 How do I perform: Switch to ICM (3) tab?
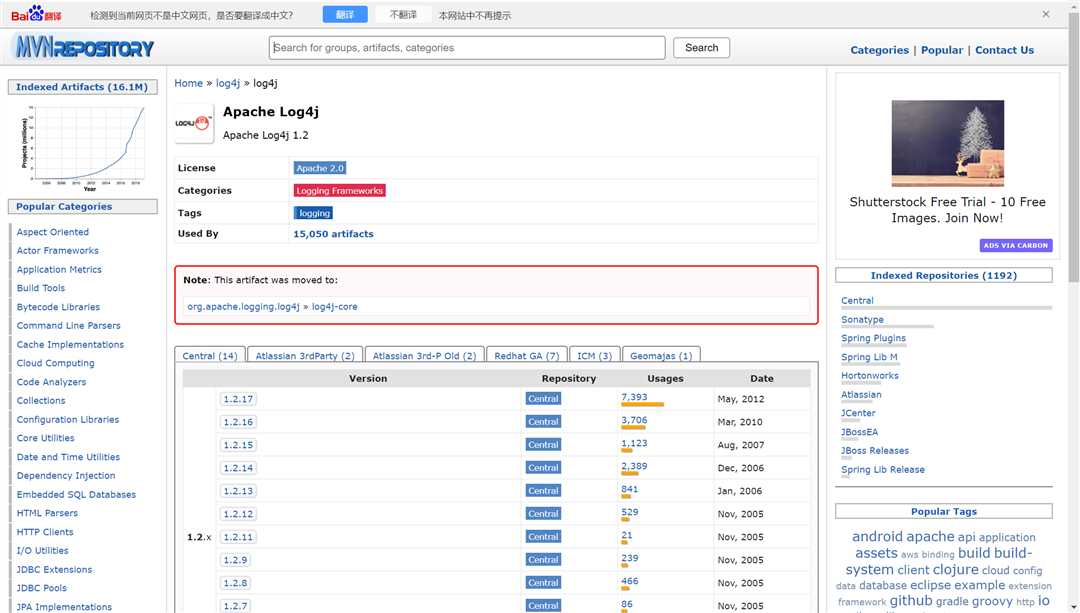tap(594, 355)
